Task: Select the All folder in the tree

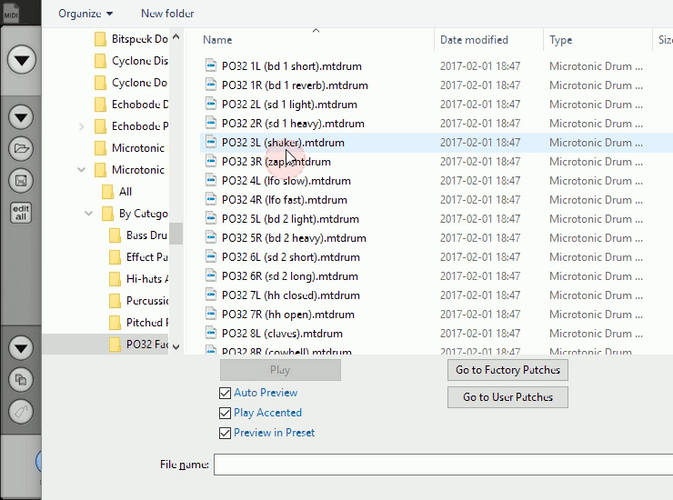Action: pyautogui.click(x=117, y=192)
